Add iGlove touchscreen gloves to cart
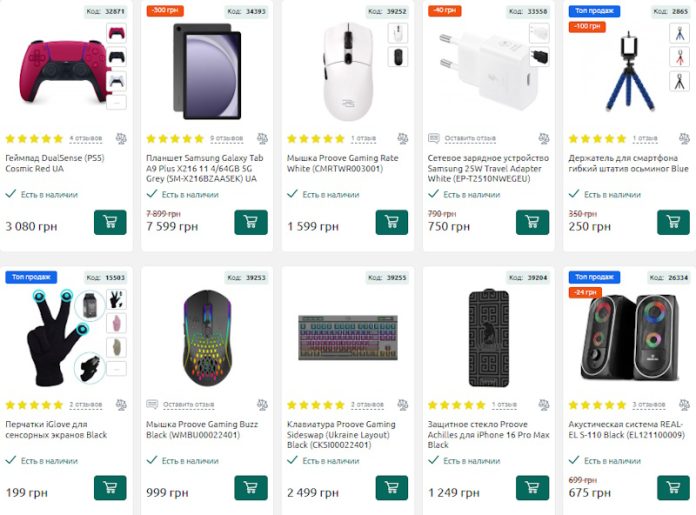The width and height of the screenshot is (696, 515). click(x=110, y=488)
